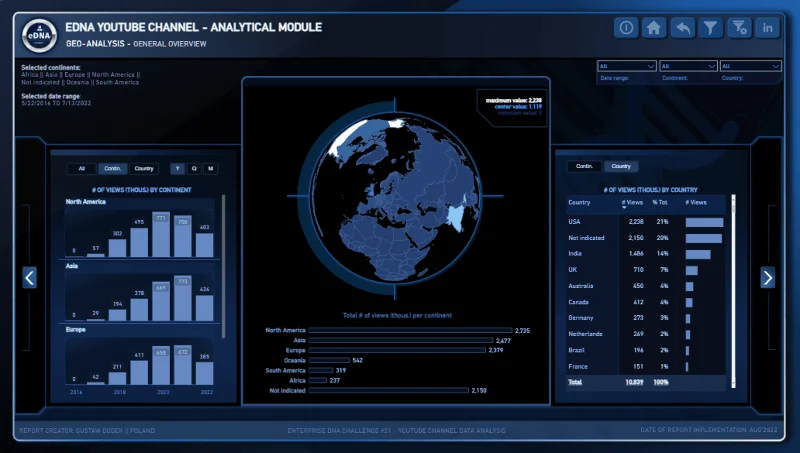Go to the home page icon
The image size is (800, 453).
click(x=654, y=28)
